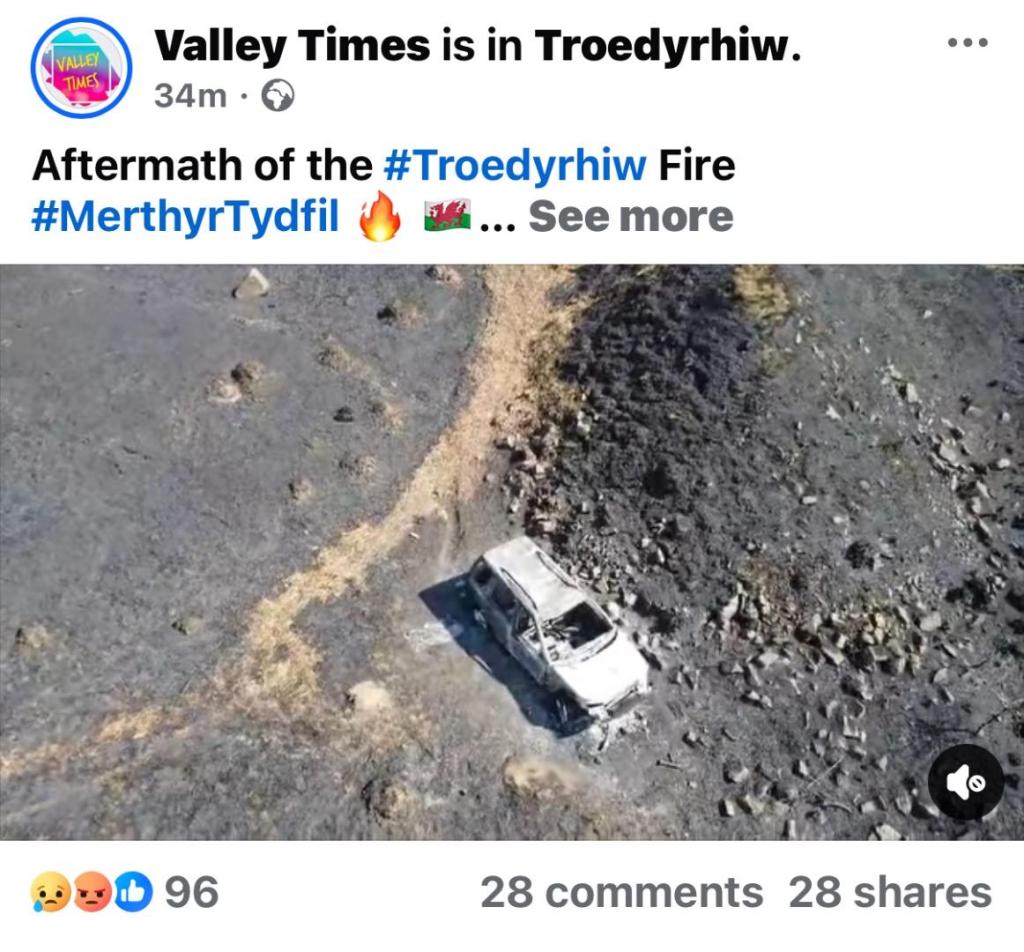Image resolution: width=1024 pixels, height=952 pixels.
Task: Open the 28 comments link
Action: [621, 893]
